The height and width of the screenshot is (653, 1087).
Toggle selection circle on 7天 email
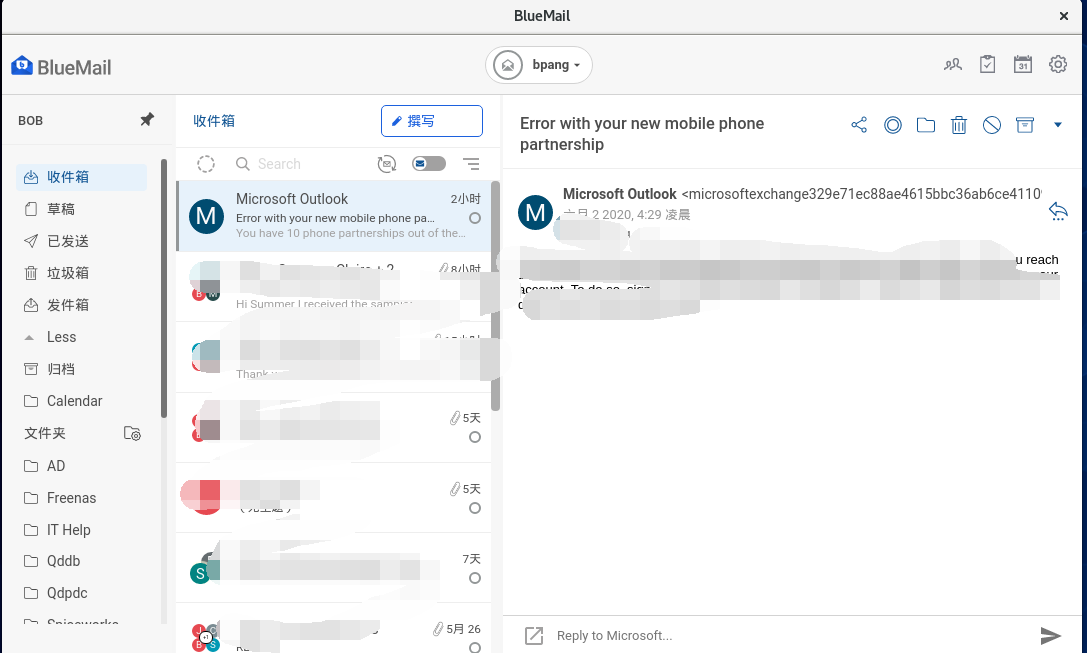[475, 577]
